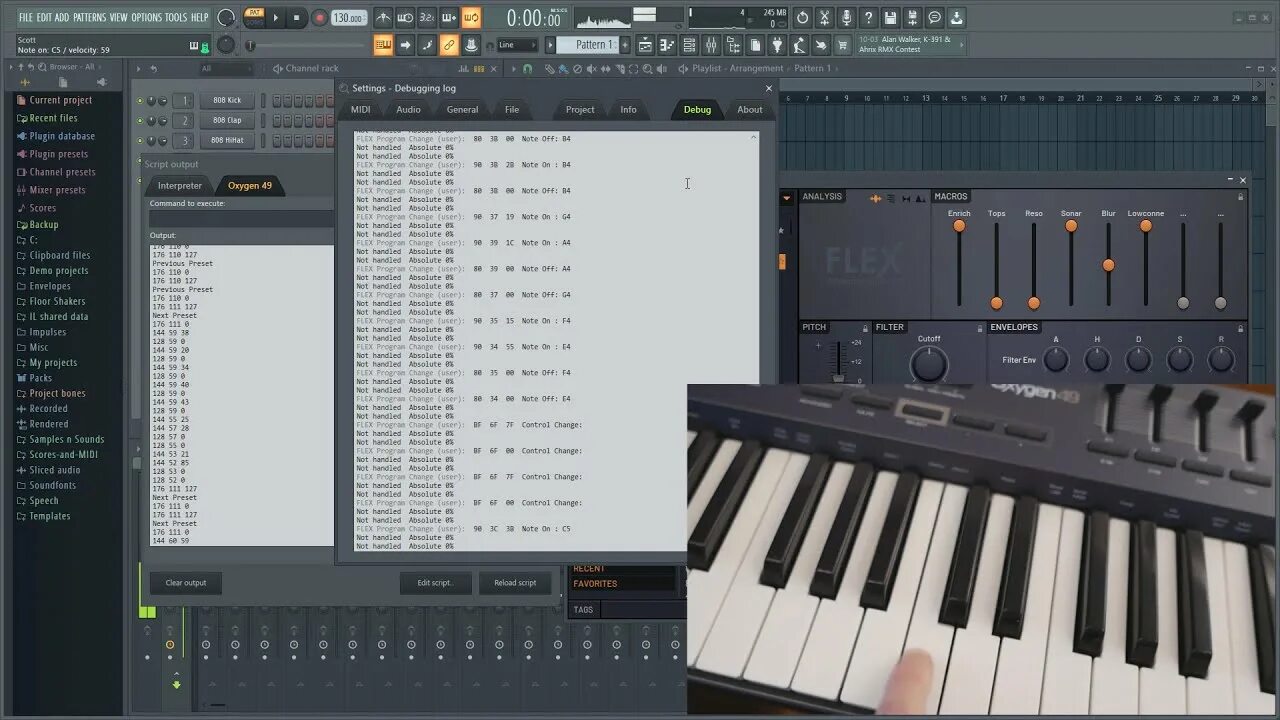Screen dimensions: 1280x720
Task: Open the Project settings tab
Action: pos(580,110)
